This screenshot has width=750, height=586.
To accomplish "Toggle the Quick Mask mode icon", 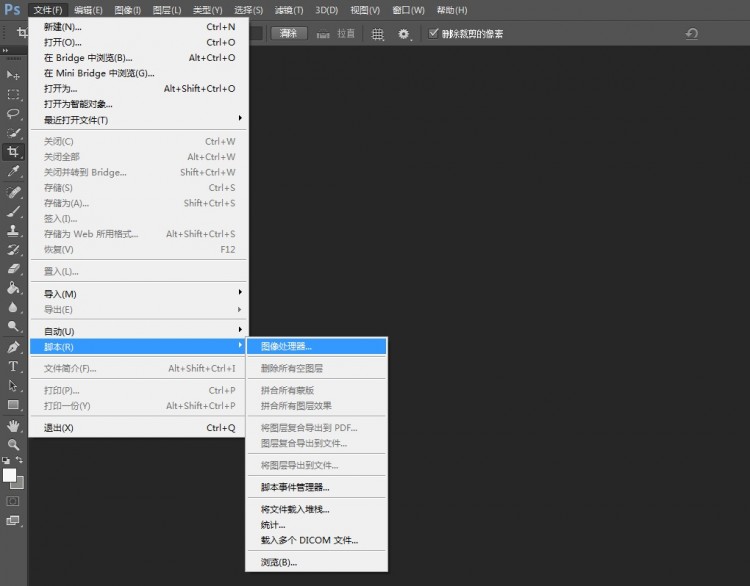I will pyautogui.click(x=13, y=500).
